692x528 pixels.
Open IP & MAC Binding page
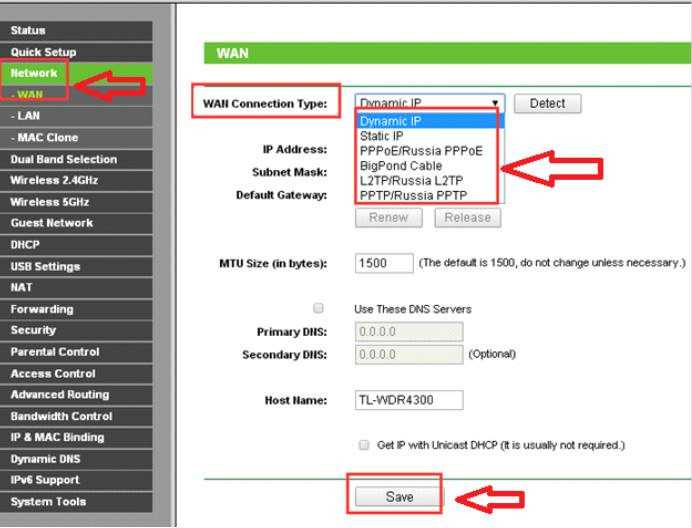click(76, 437)
